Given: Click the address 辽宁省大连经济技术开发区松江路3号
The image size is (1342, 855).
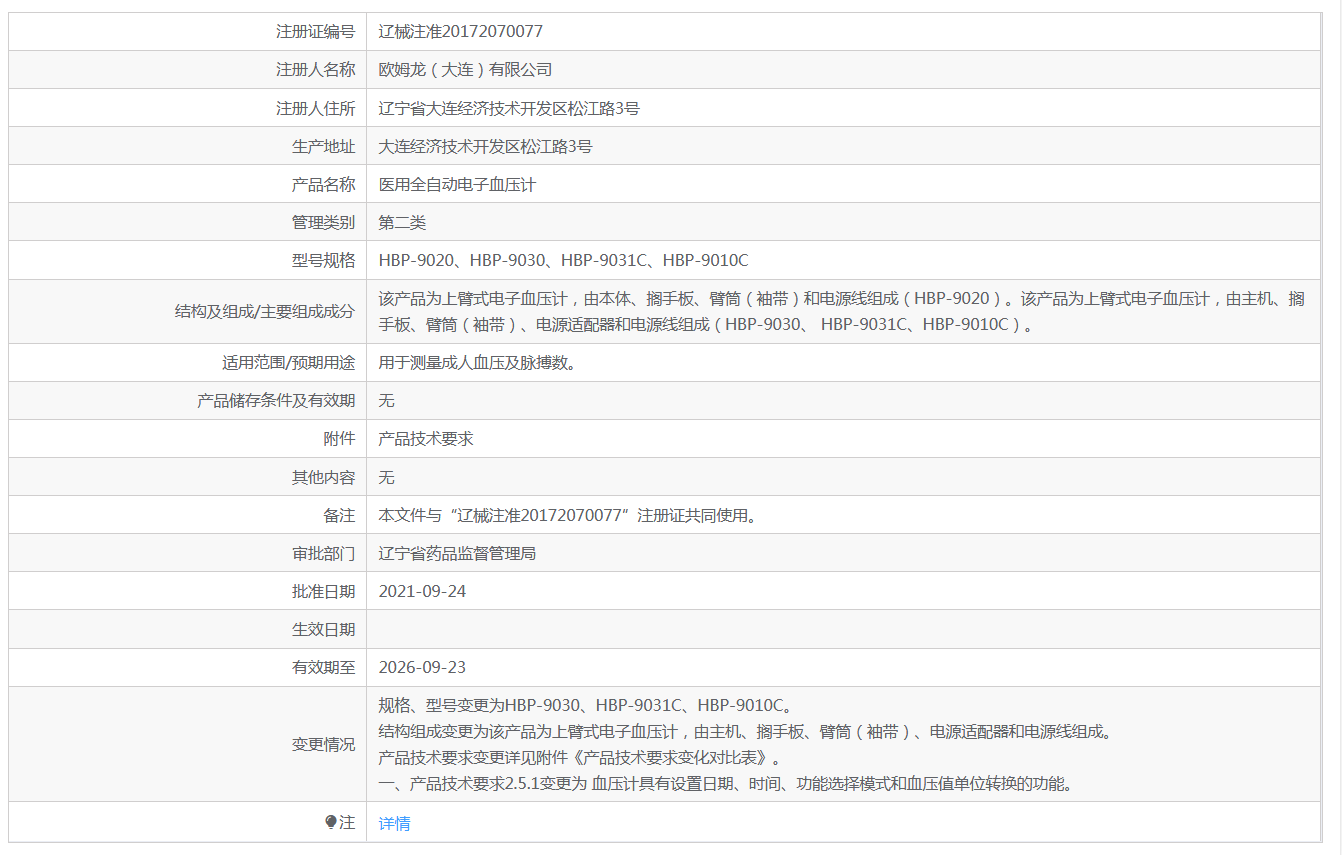Looking at the screenshot, I should (509, 108).
